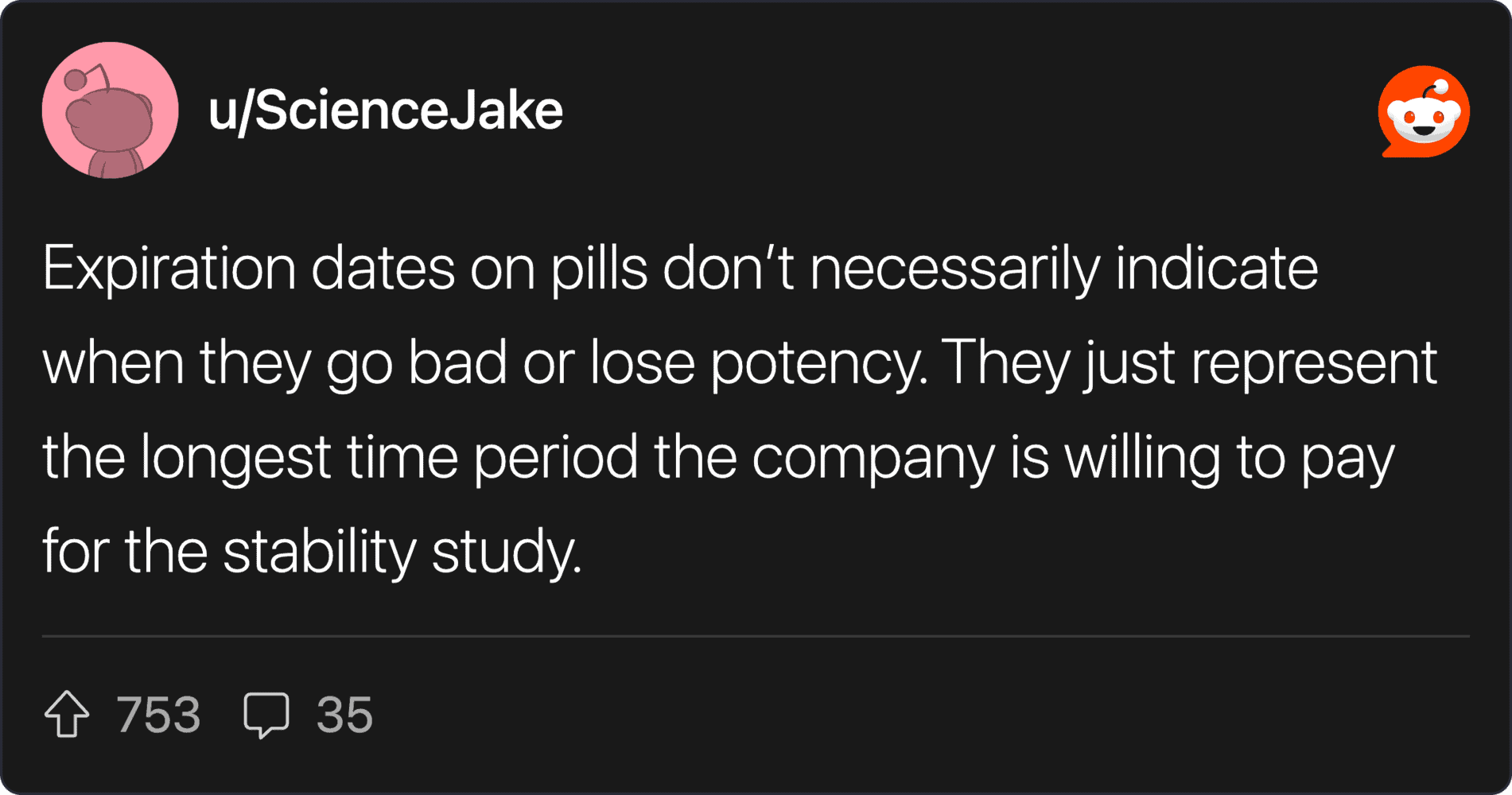The width and height of the screenshot is (1512, 795).
Task: Click the horizontal divider above the vote counts
Action: (756, 636)
